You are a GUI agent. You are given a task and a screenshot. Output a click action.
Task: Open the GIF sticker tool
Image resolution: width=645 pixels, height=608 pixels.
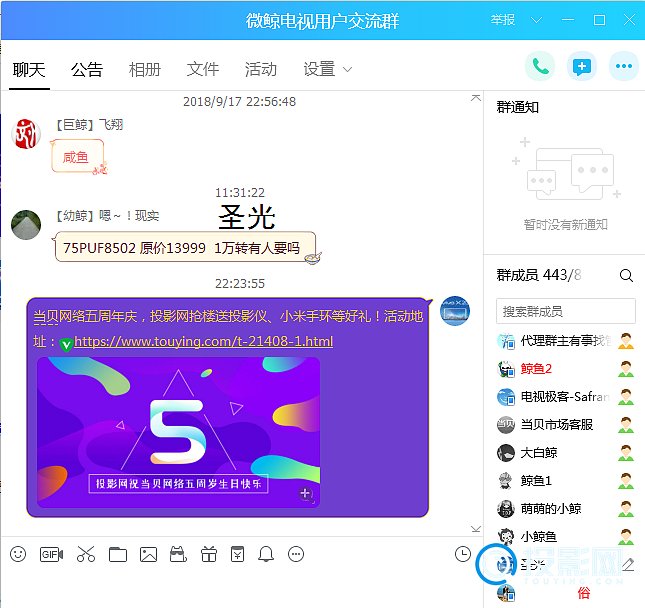coord(51,555)
